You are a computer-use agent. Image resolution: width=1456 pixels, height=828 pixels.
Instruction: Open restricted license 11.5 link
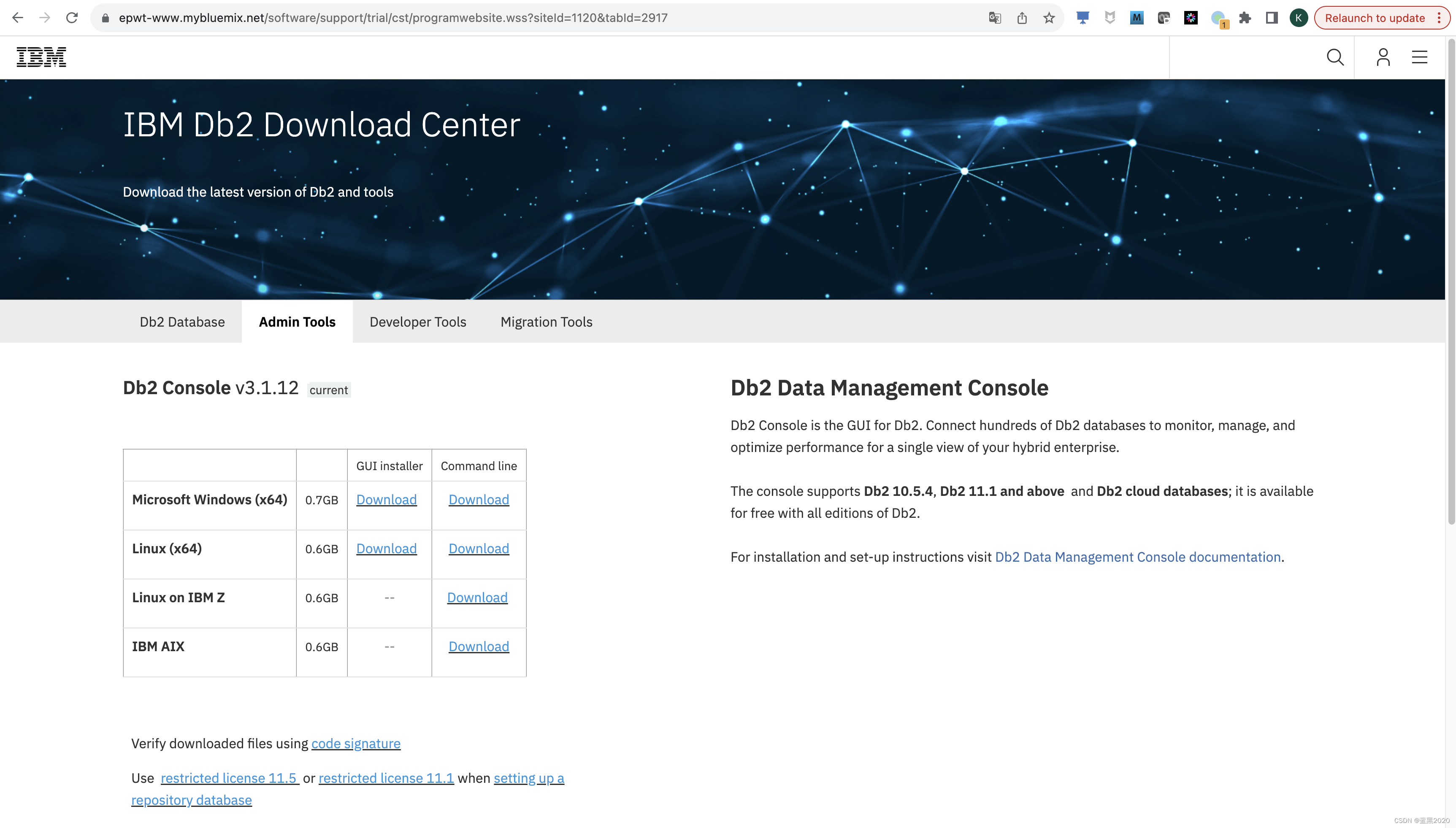point(230,778)
